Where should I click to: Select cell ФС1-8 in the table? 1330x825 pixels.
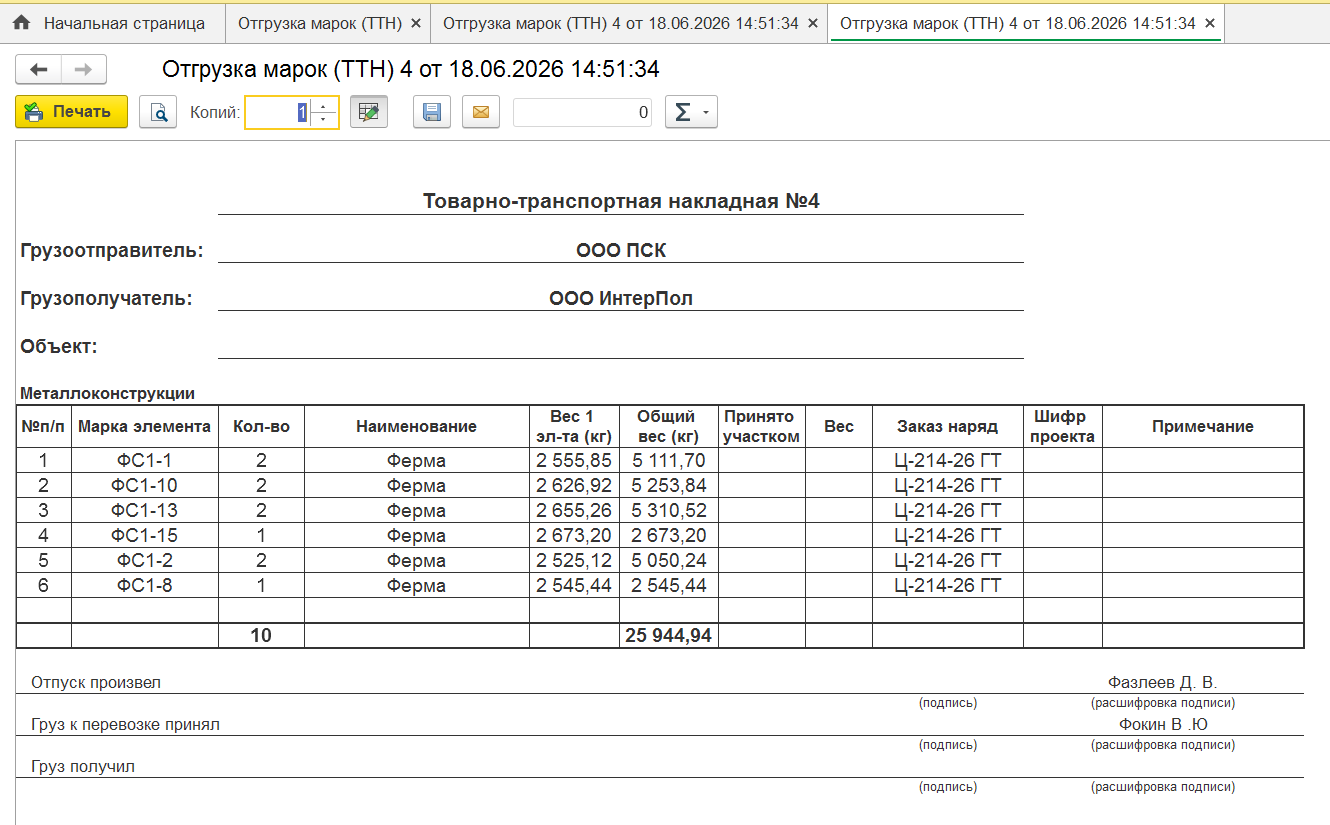point(145,586)
